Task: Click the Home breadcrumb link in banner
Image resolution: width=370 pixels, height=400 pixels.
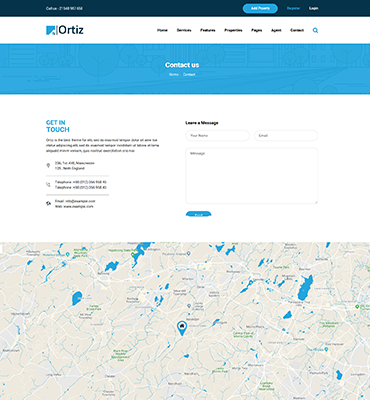Action: click(x=174, y=74)
